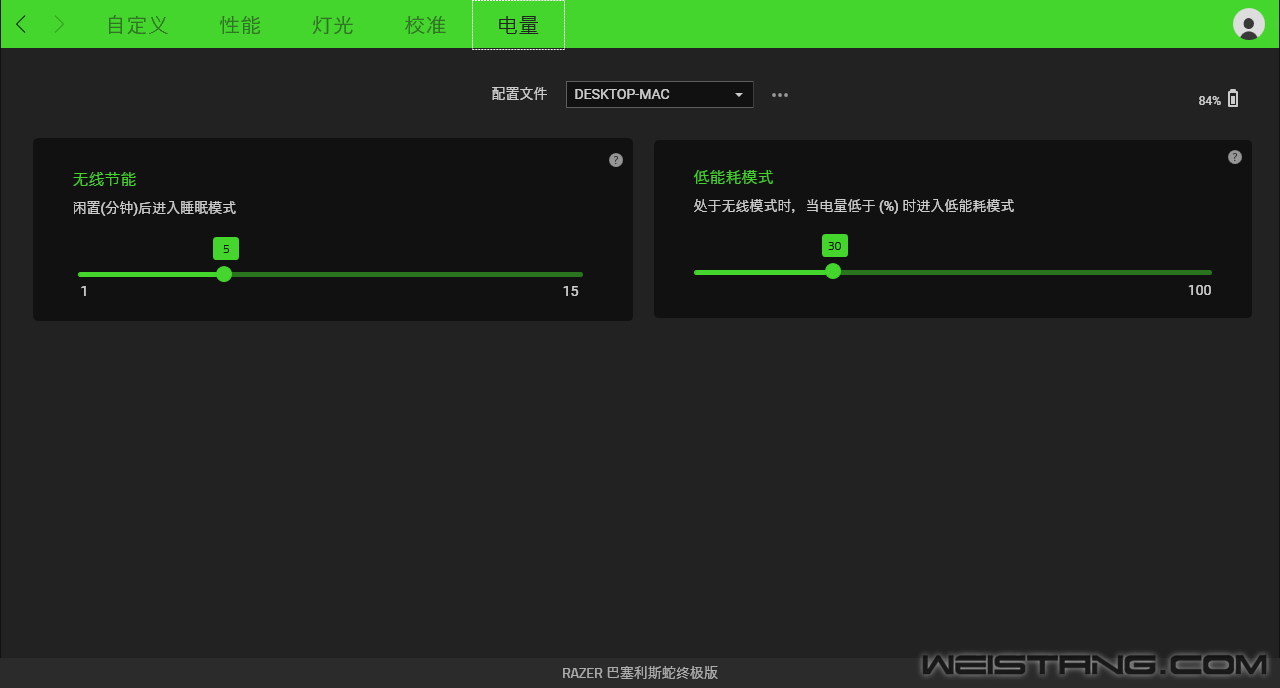Click the 15 maximum label of sleep slider
The height and width of the screenshot is (688, 1280).
[570, 292]
